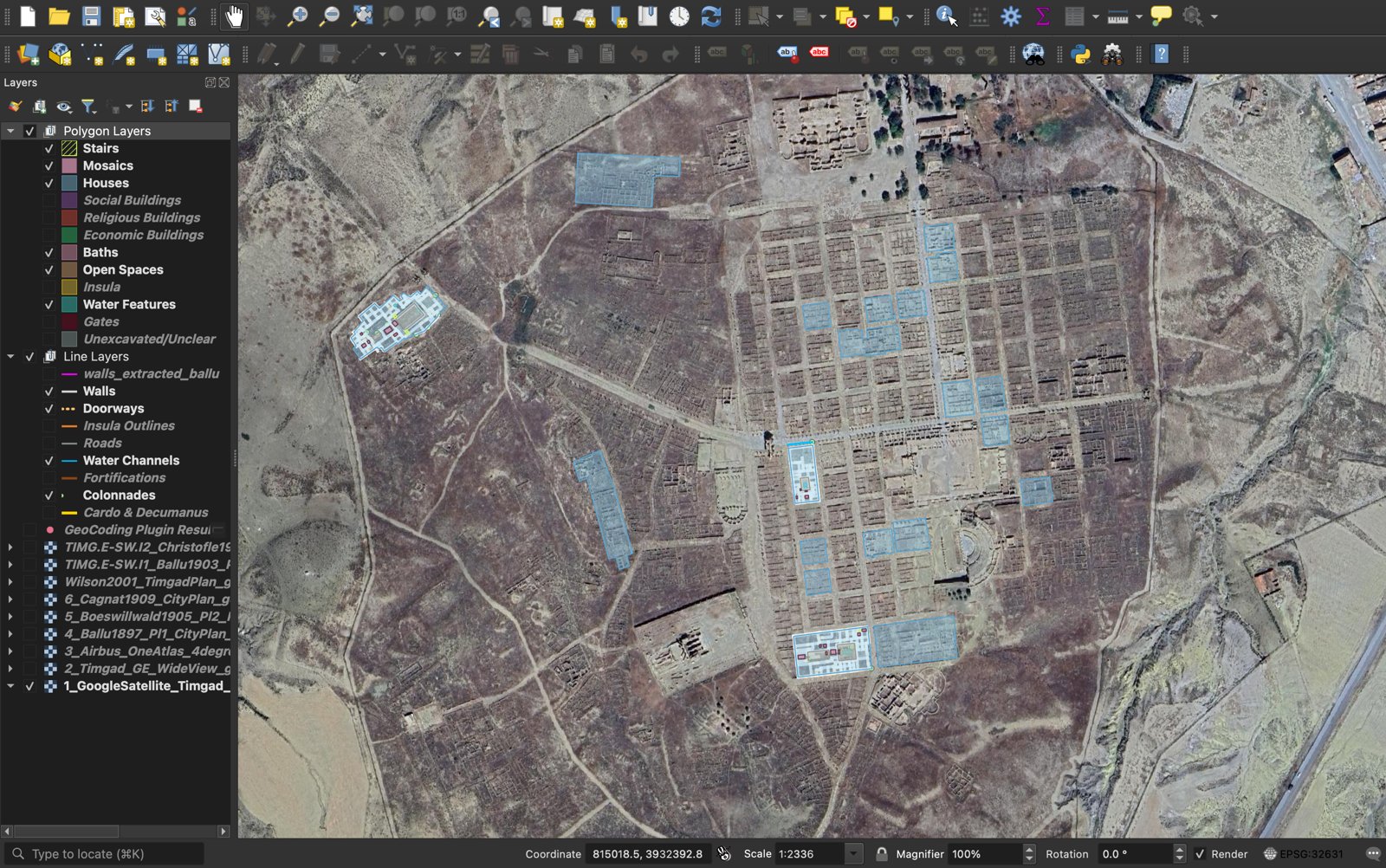This screenshot has width=1386, height=868.
Task: Collapse the 1_GoogleSatellite_Timgad layer
Action: (10, 685)
